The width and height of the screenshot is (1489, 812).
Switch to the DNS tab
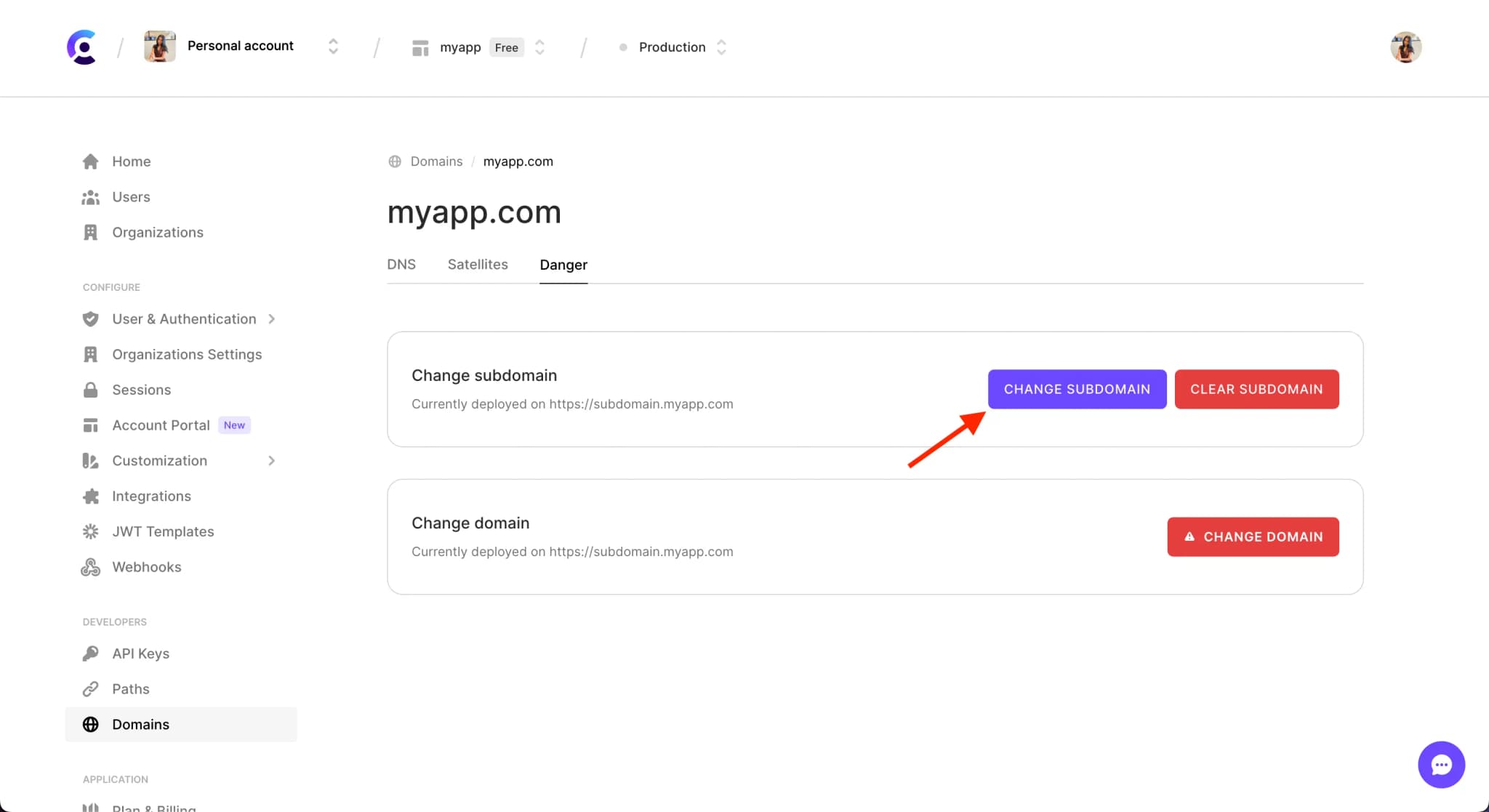(x=401, y=264)
